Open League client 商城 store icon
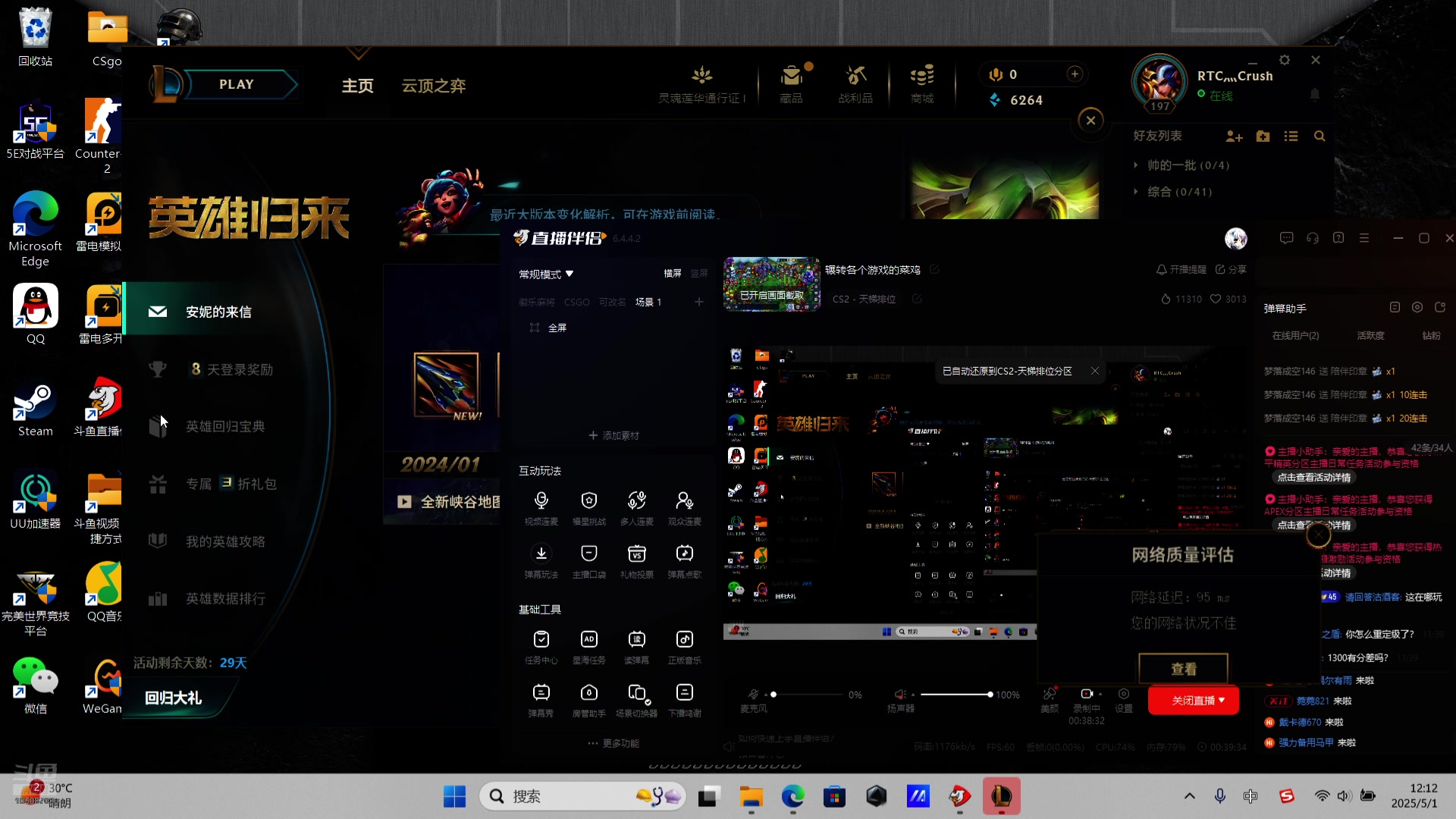The width and height of the screenshot is (1456, 819). (x=922, y=83)
